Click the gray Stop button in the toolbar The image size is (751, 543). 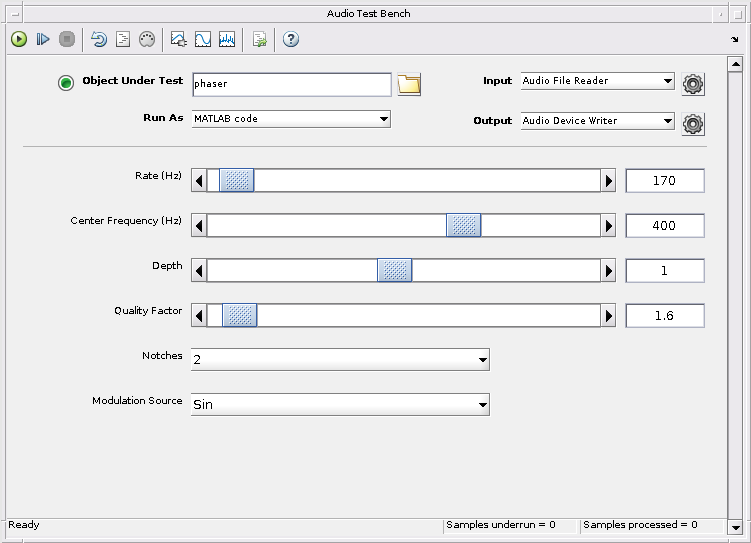67,39
